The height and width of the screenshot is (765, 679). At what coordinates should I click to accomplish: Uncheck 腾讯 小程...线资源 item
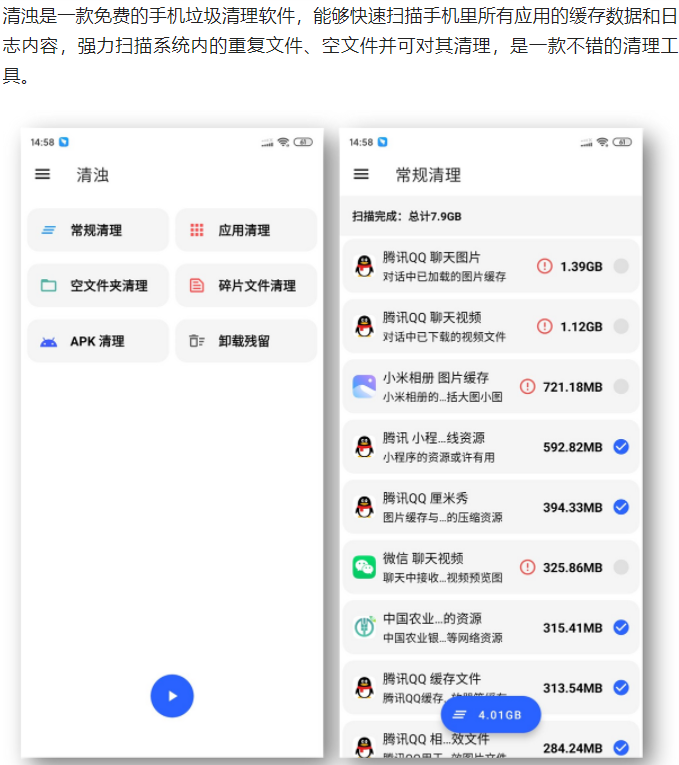[621, 447]
